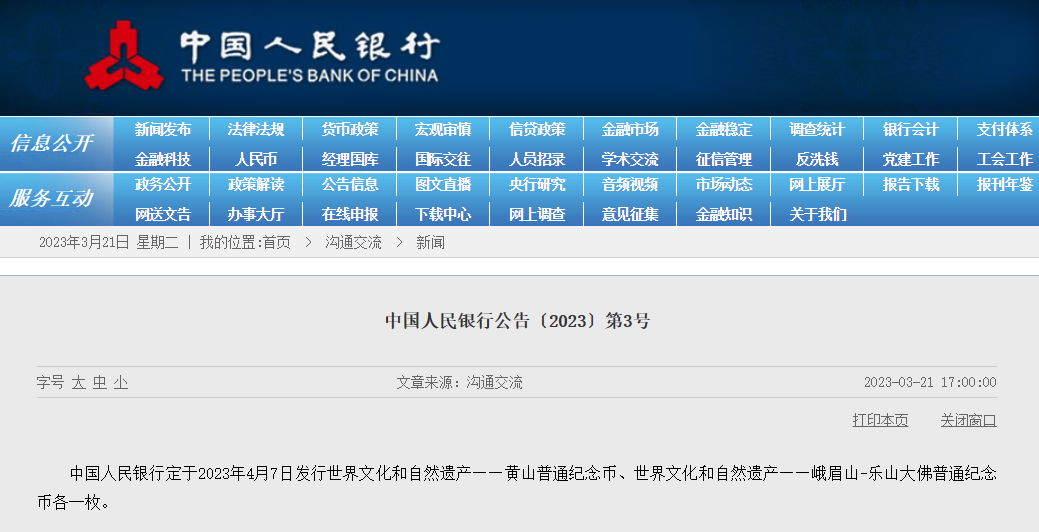The width and height of the screenshot is (1039, 532).
Task: Open 征信管理 navigation item
Action: (x=724, y=159)
